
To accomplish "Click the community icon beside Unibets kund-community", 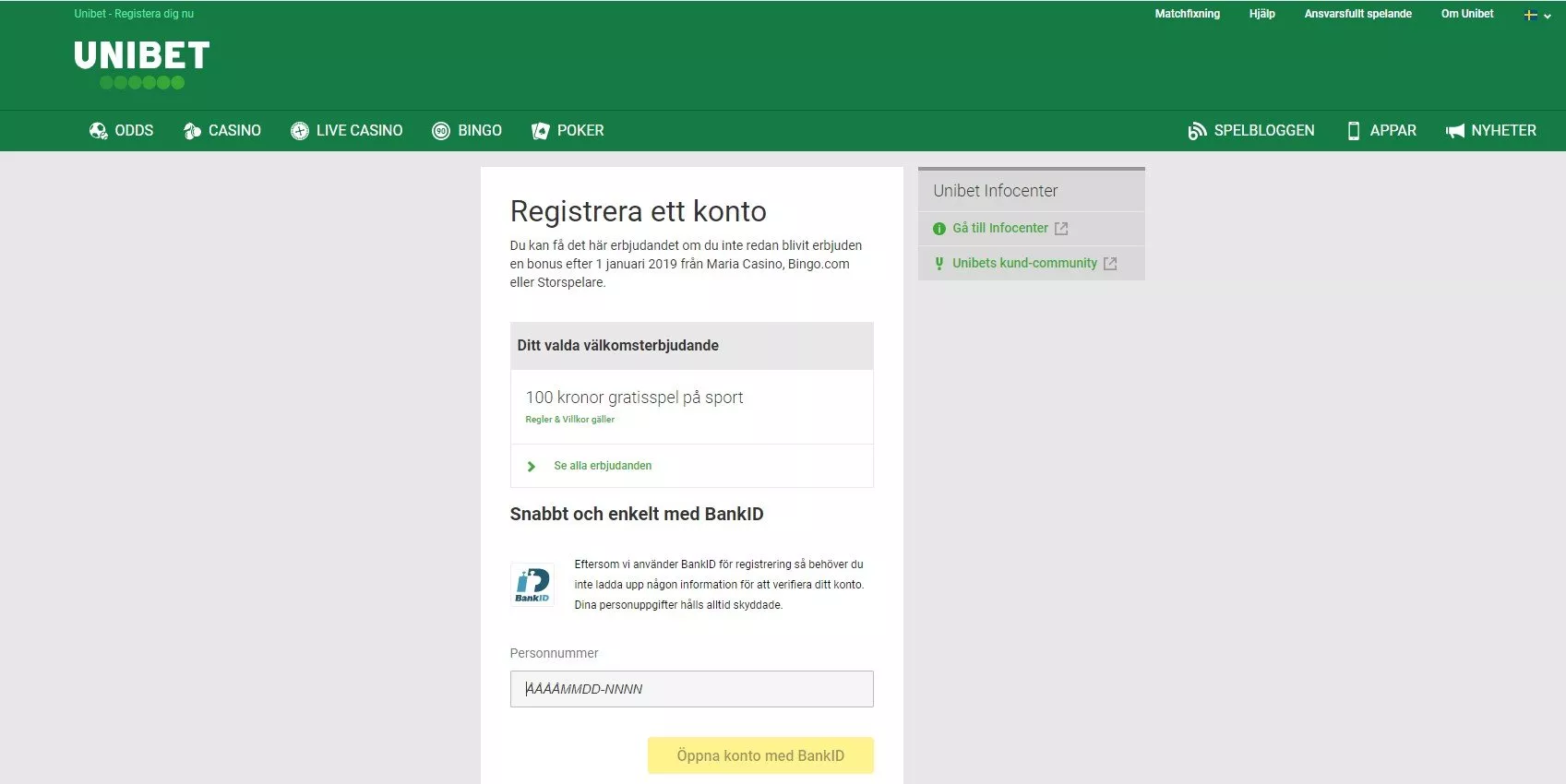I will pyautogui.click(x=939, y=264).
